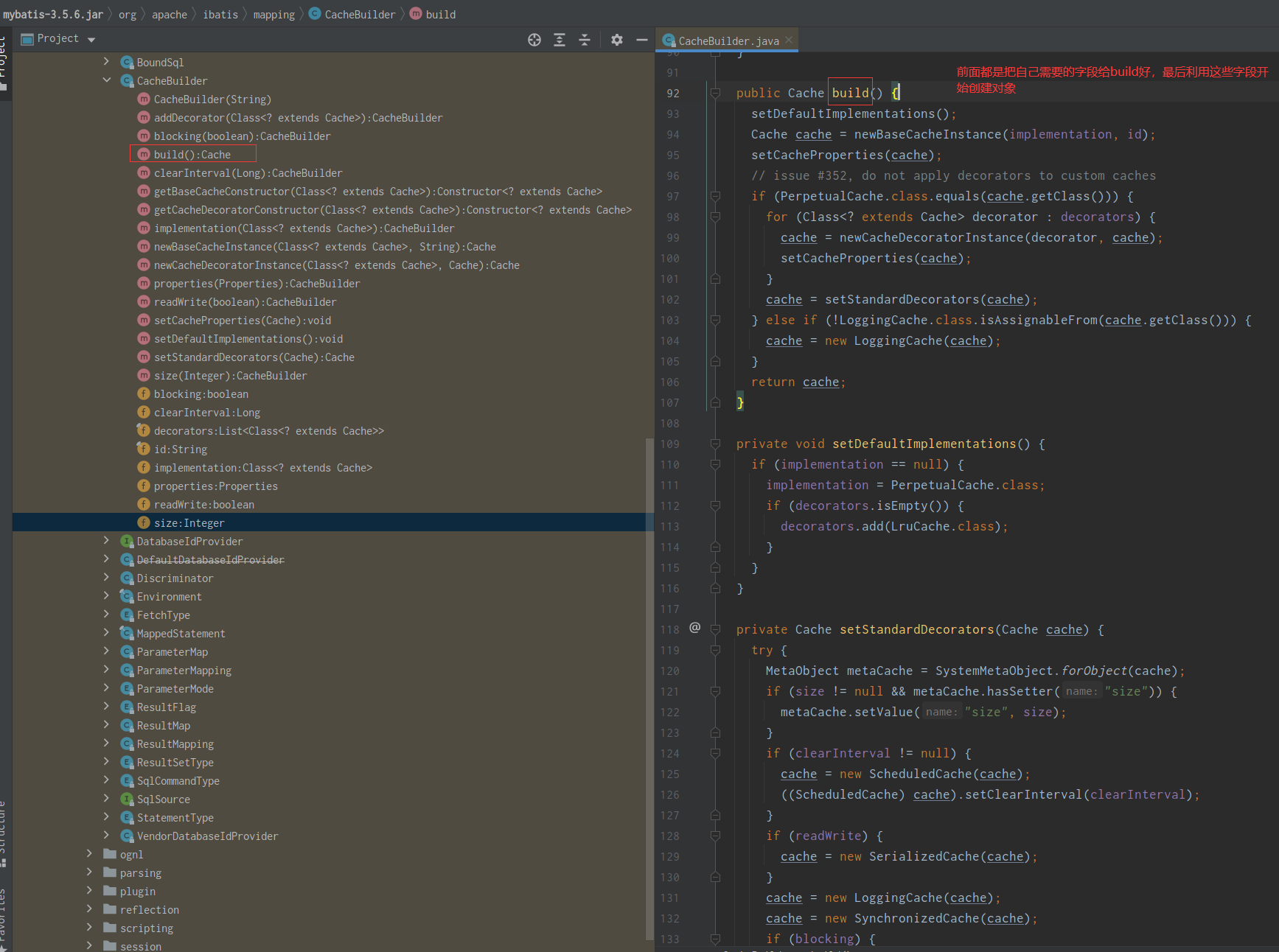Click the method icon beside build():Cache

[x=144, y=154]
